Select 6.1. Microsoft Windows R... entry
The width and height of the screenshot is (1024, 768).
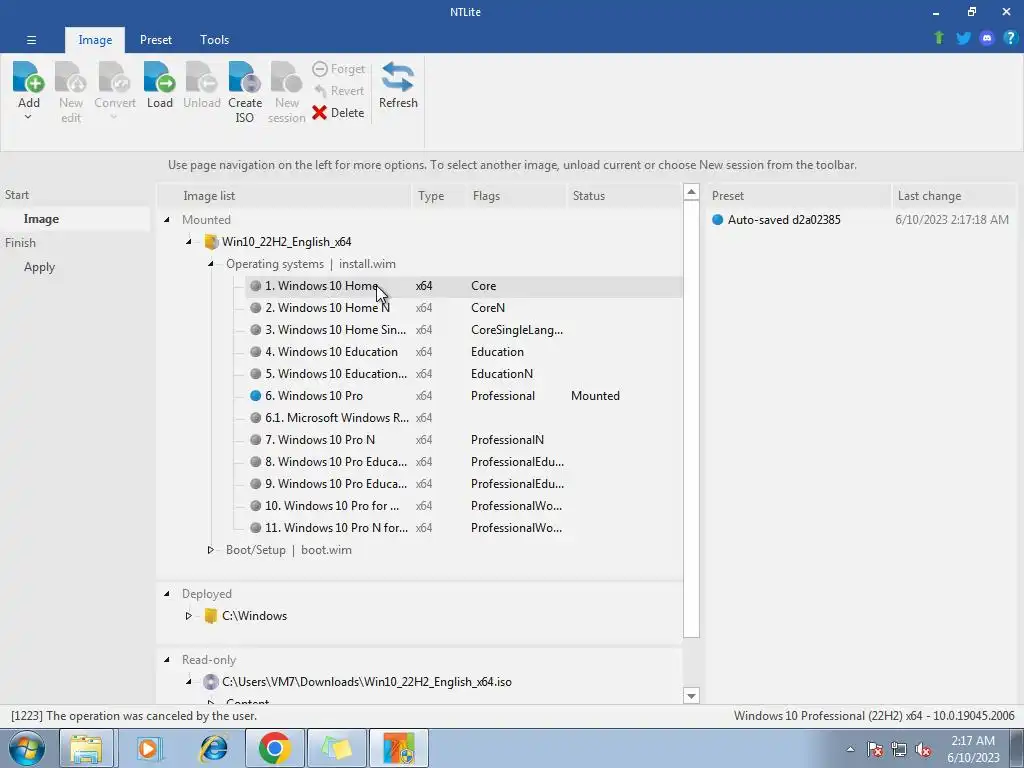click(x=464, y=418)
